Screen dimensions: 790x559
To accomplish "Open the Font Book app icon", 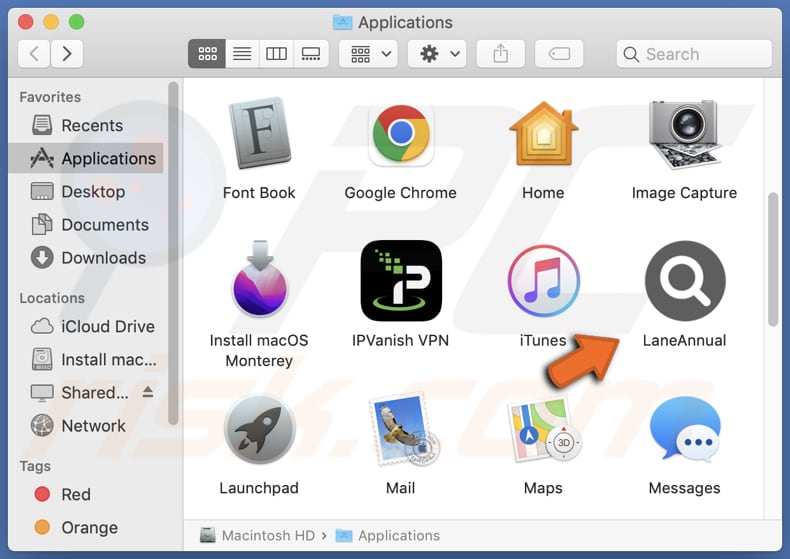I will click(x=259, y=133).
